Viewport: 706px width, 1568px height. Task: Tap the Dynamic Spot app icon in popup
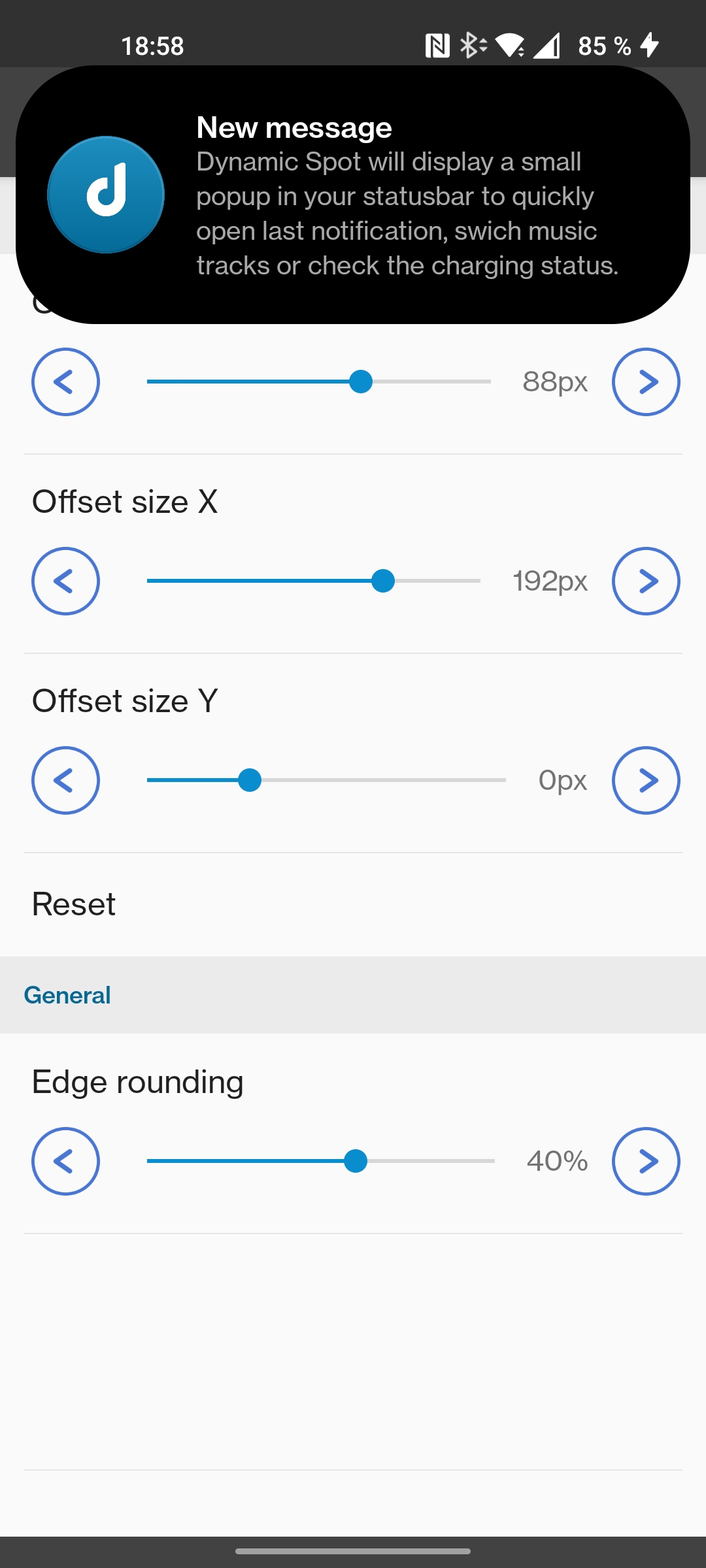(106, 195)
